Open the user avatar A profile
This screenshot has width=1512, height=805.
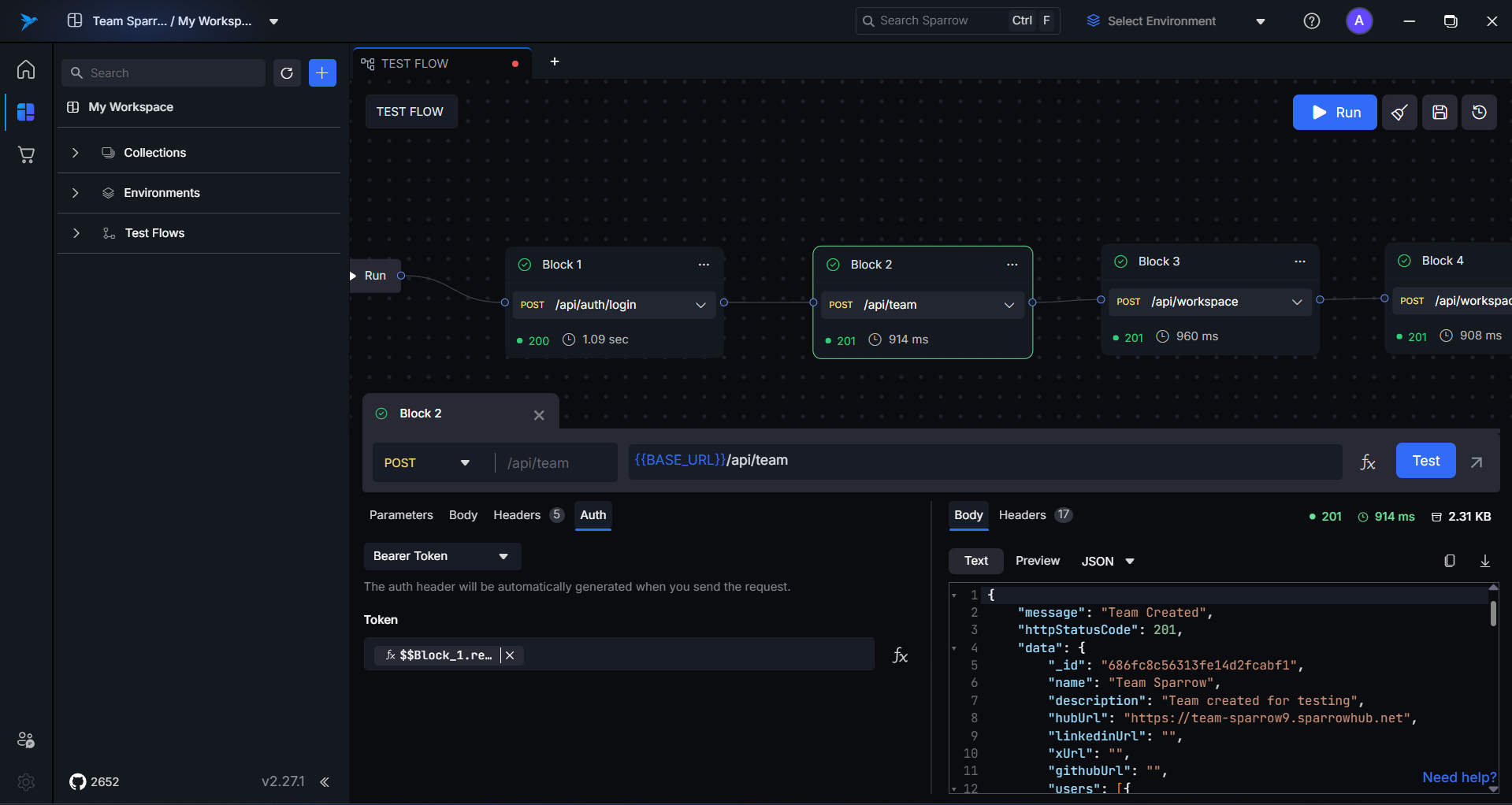(1359, 21)
